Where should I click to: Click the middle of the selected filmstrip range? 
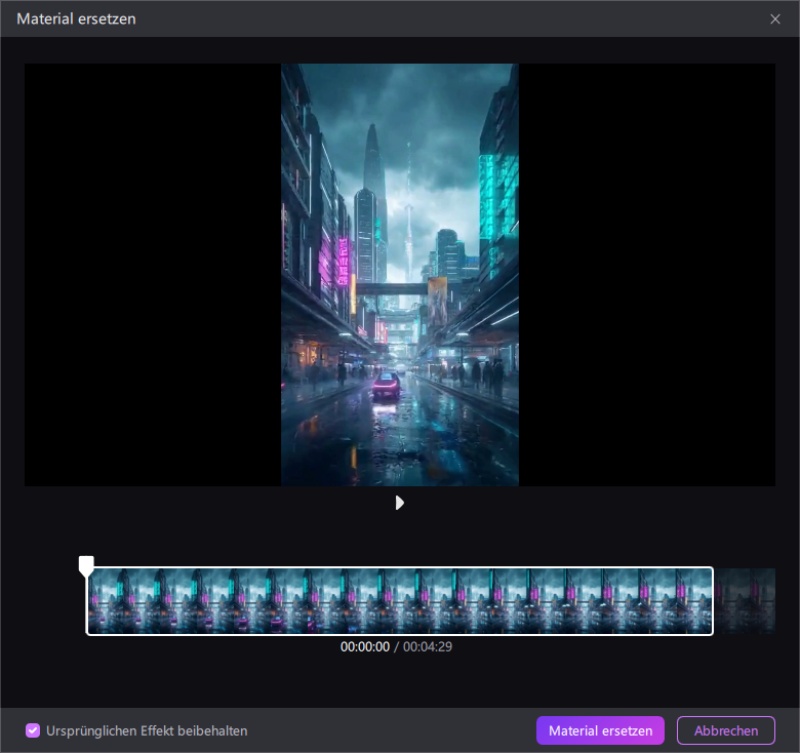(x=400, y=601)
